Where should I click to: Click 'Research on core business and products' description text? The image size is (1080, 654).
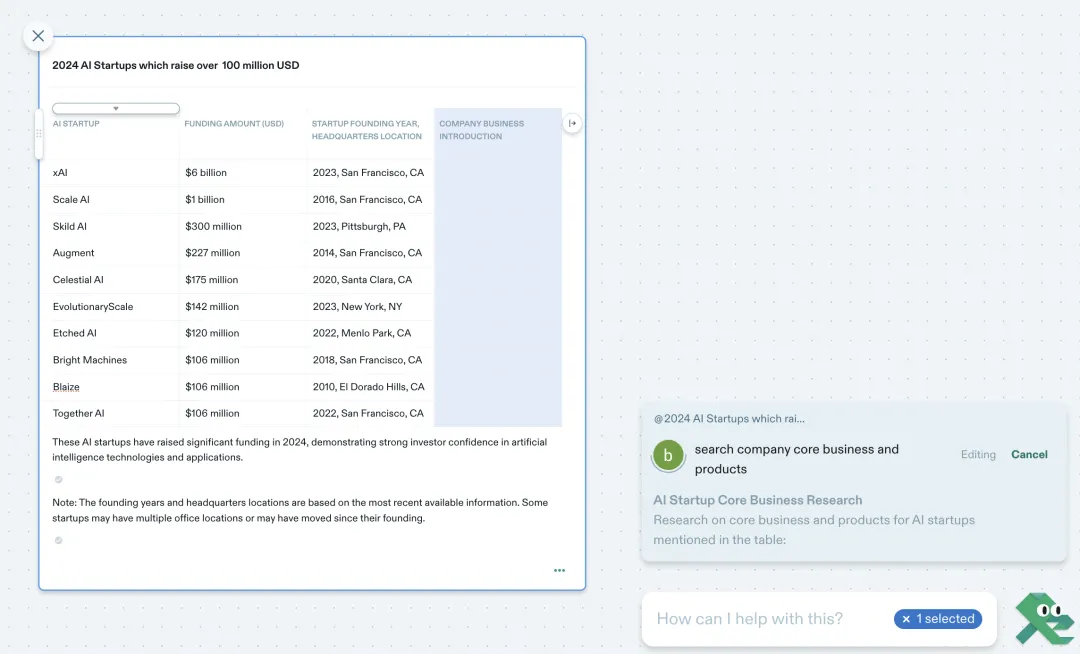pos(814,530)
